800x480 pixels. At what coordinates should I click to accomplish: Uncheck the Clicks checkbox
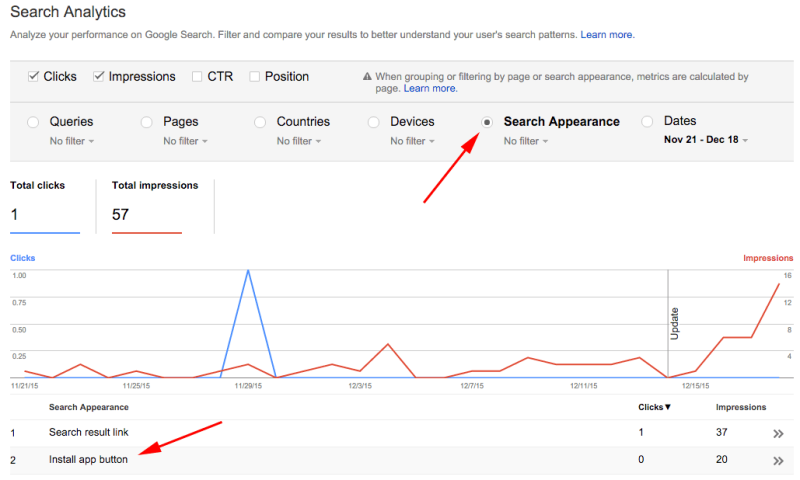(x=34, y=76)
